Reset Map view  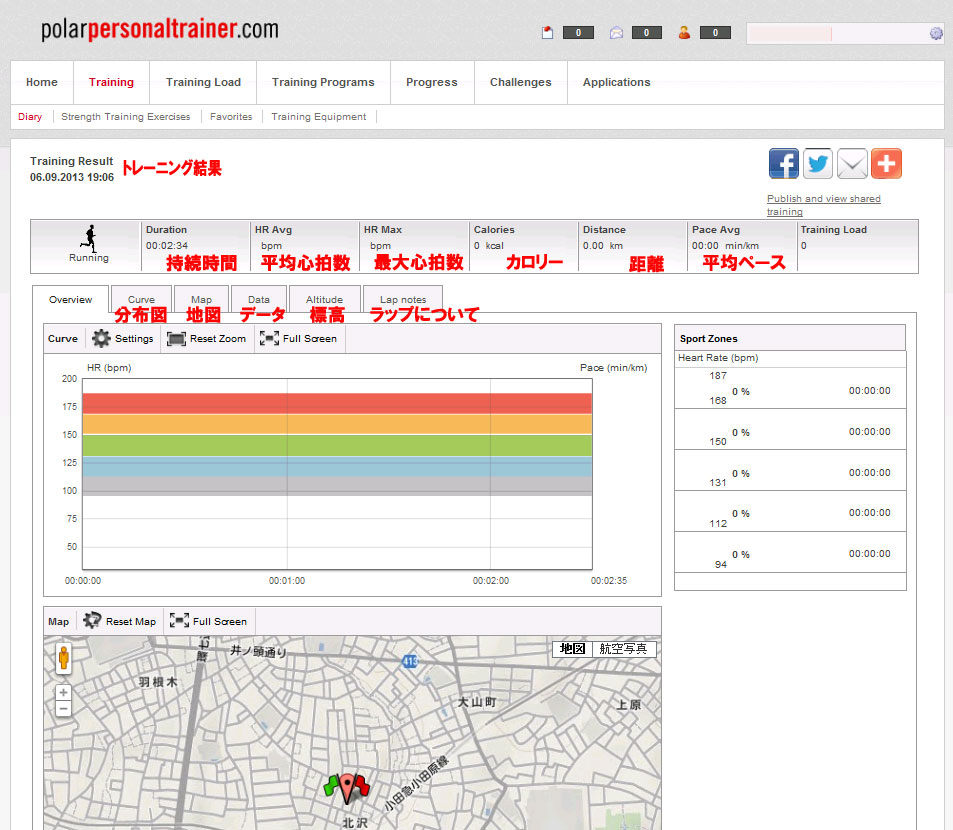click(120, 621)
